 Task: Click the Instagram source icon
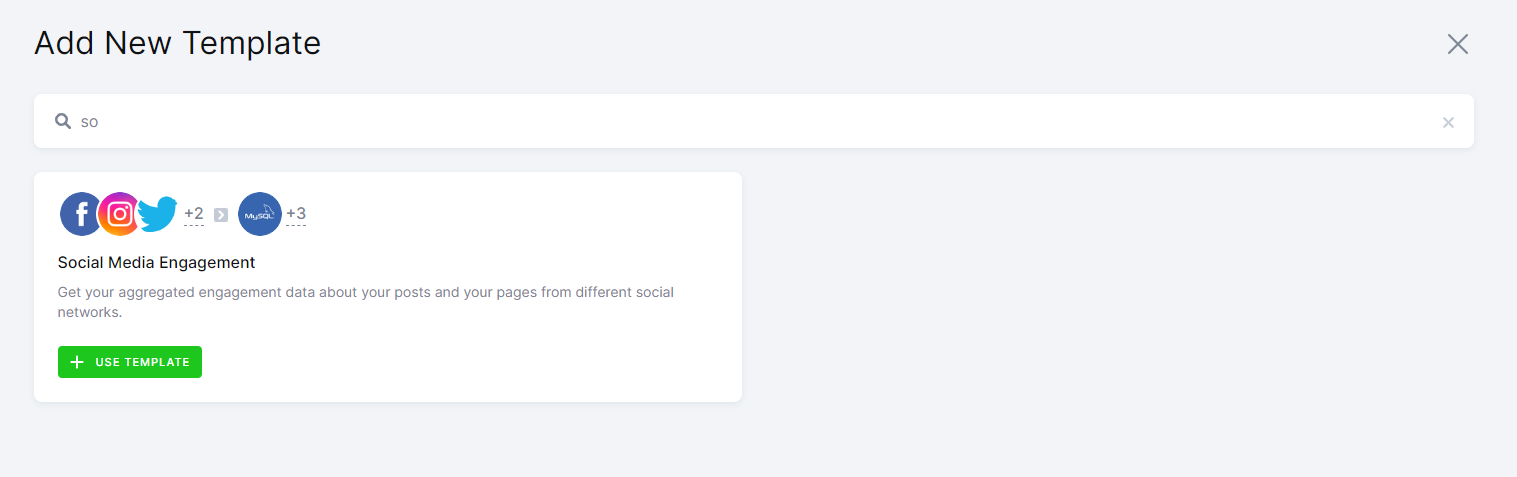[120, 214]
